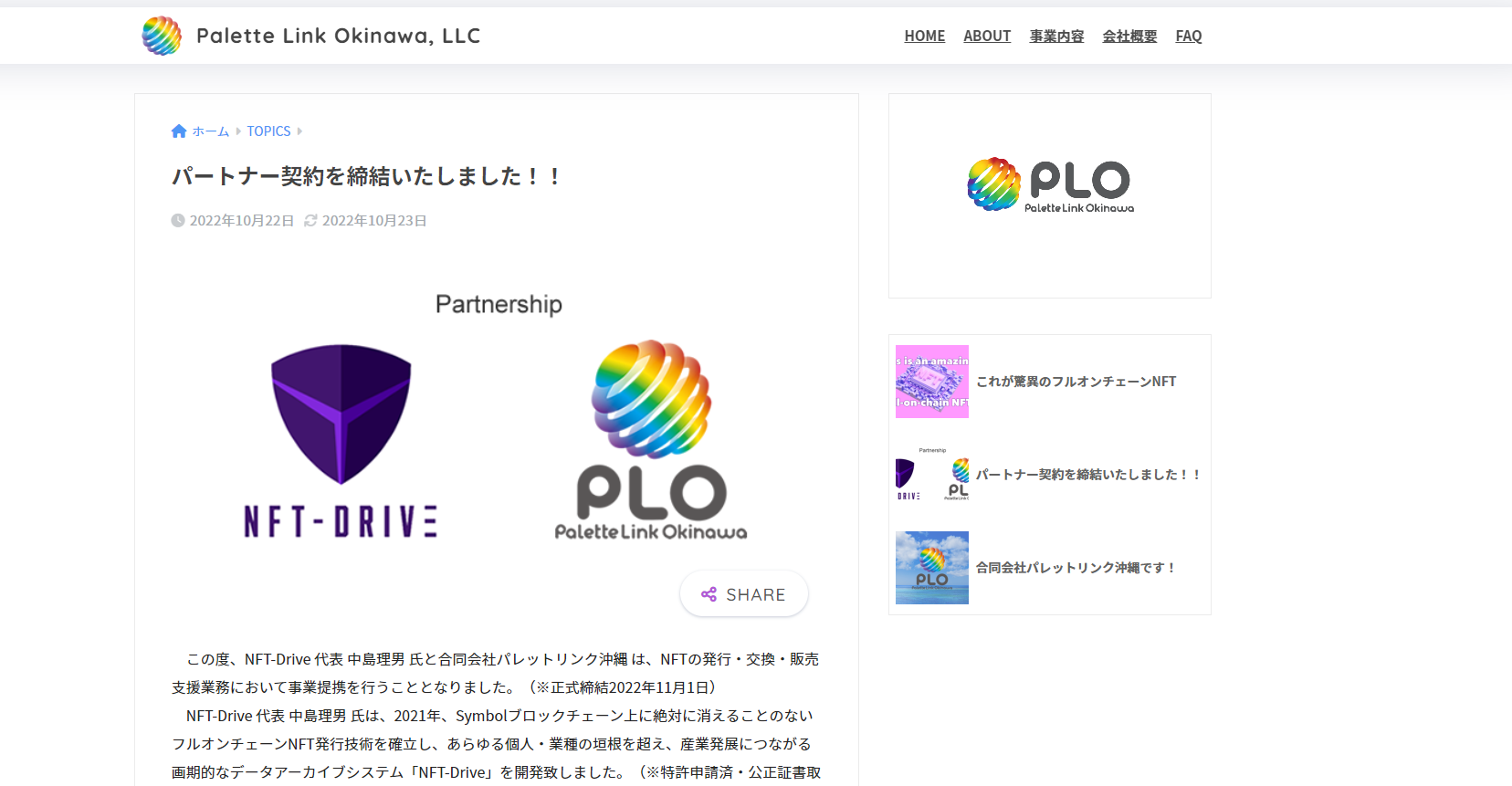
Task: Click the updated date 2022年10月23日
Action: click(374, 221)
